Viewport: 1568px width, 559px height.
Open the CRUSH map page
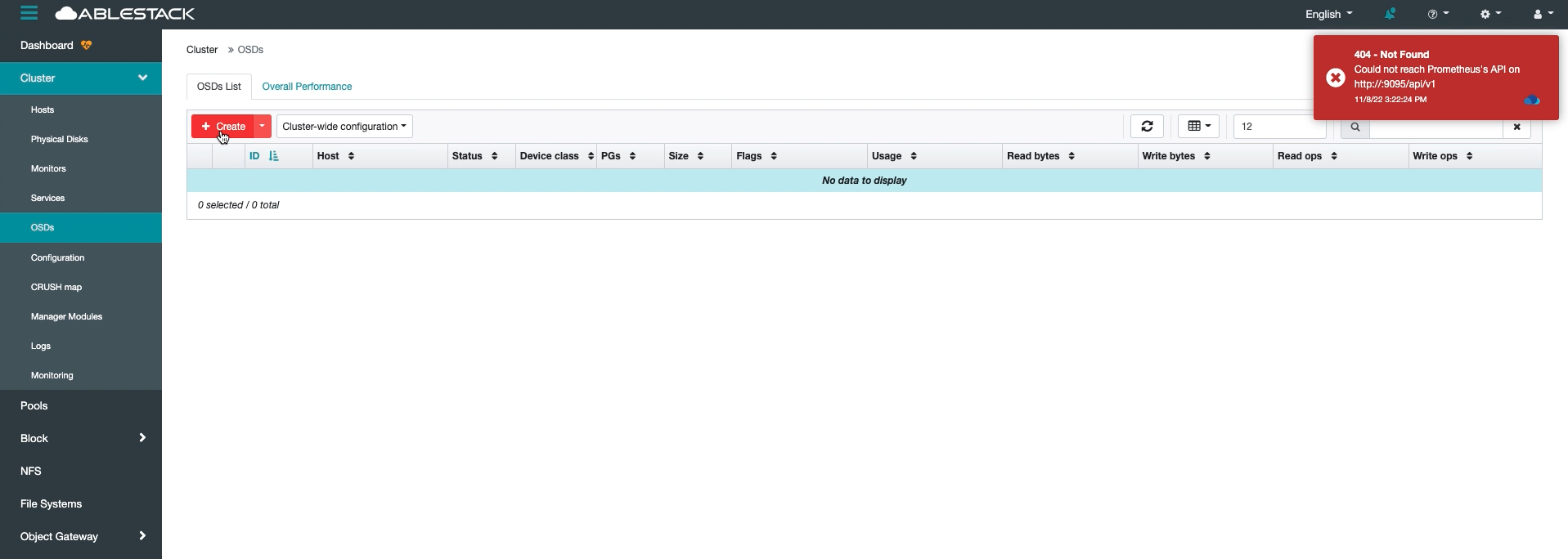pos(56,287)
